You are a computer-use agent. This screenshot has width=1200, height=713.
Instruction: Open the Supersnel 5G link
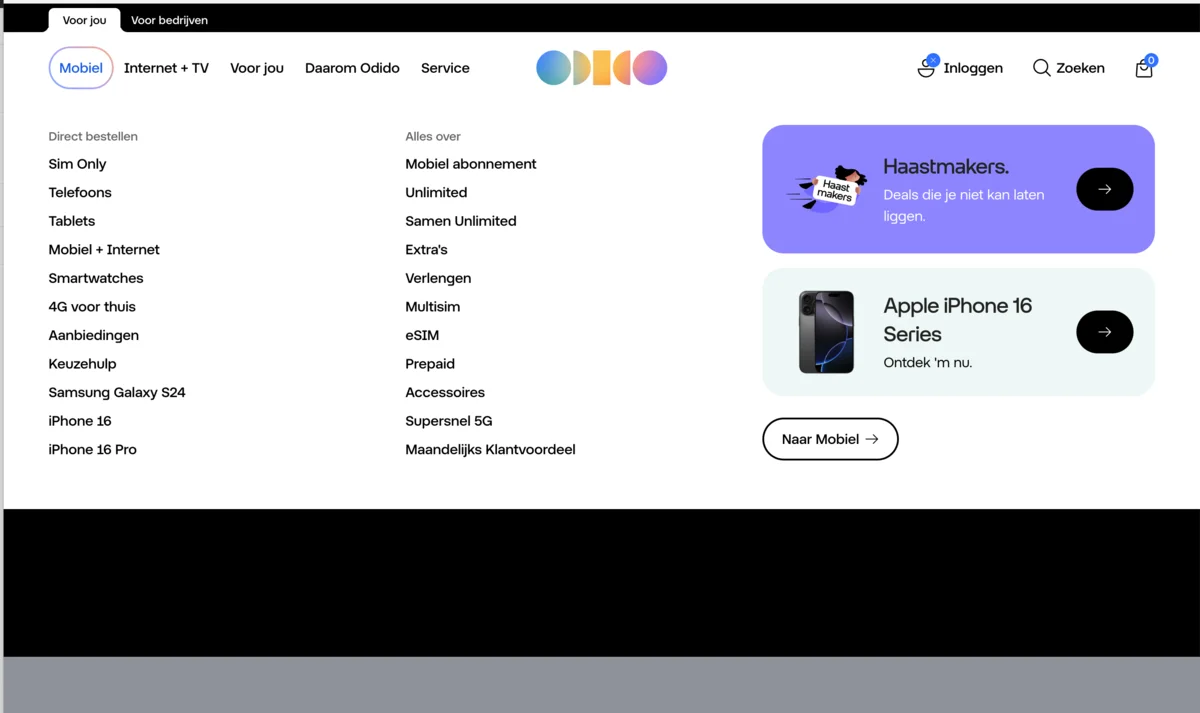click(449, 421)
